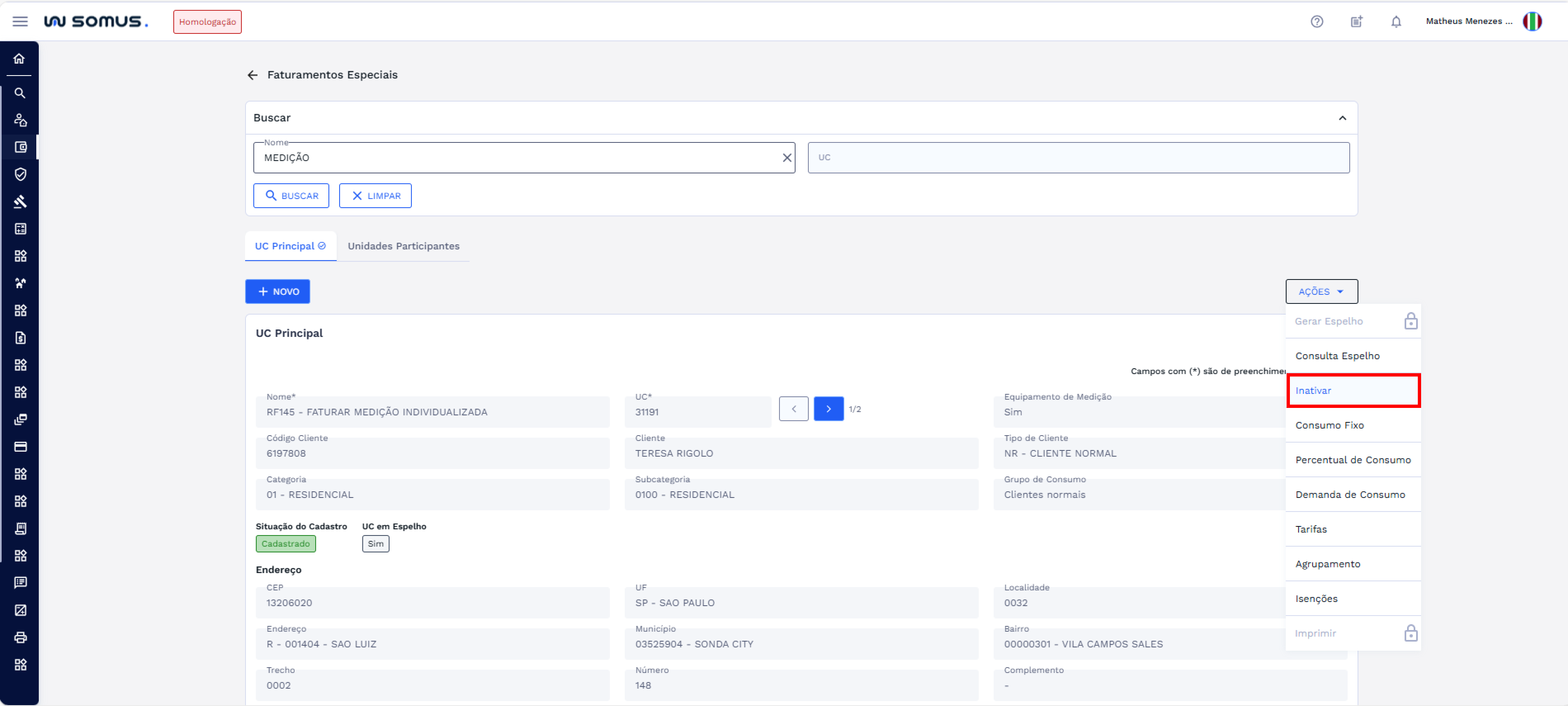Click the help question mark icon
The image size is (1568, 706).
click(x=1317, y=22)
